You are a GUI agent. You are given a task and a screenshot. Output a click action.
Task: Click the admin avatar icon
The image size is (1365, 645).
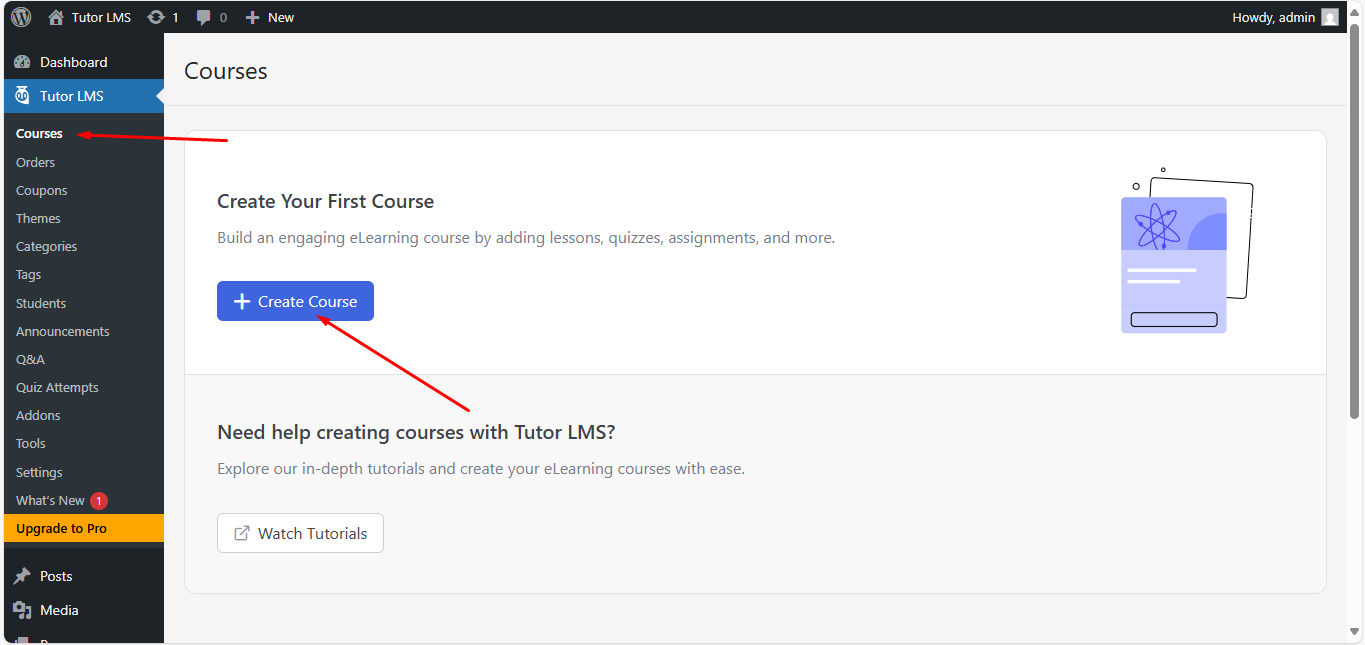click(x=1329, y=17)
